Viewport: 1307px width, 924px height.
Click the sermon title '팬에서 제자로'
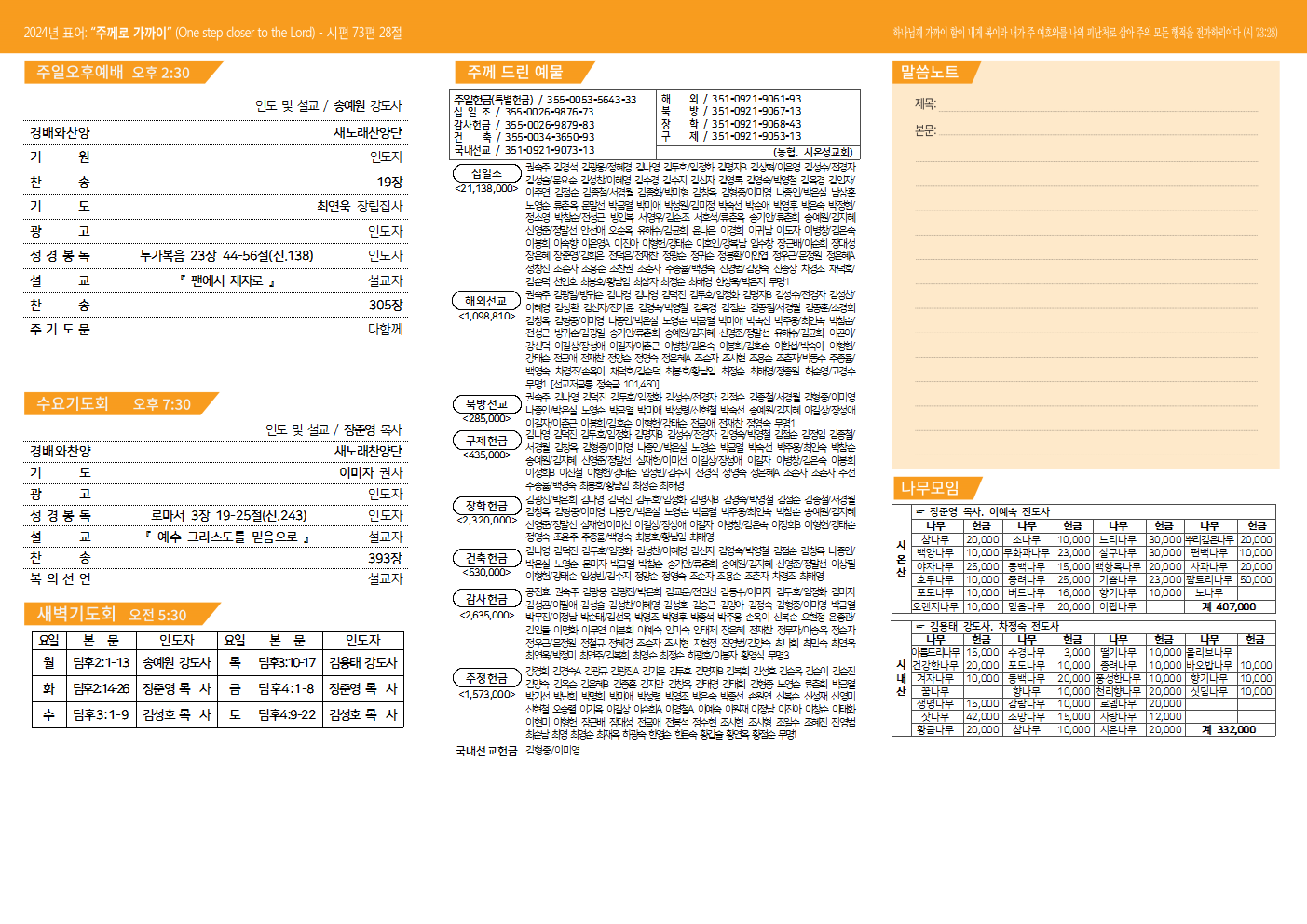point(226,280)
